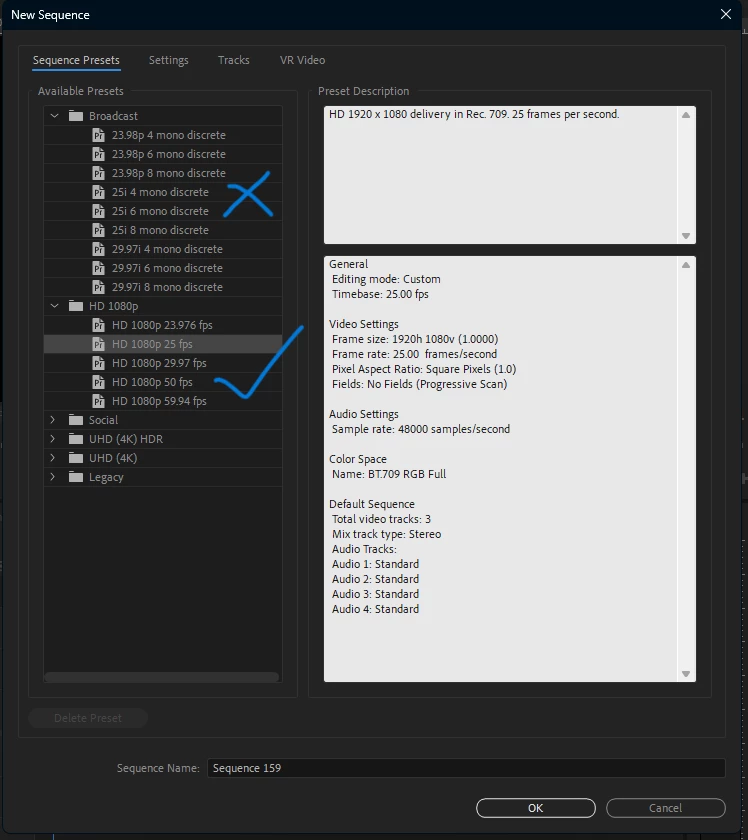This screenshot has height=840, width=748.
Task: Click the Broadcast folder icon
Action: click(x=76, y=116)
